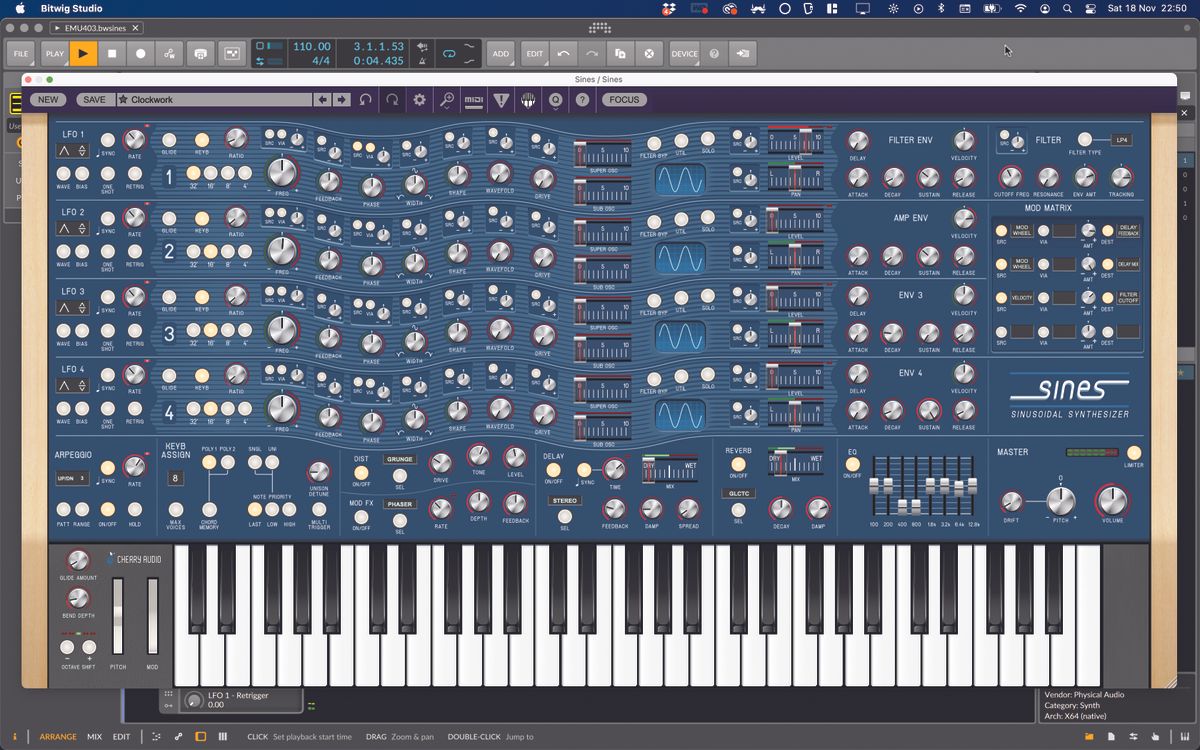Click the MIDI panic exclamation icon
This screenshot has width=1200, height=750.
[x=500, y=100]
